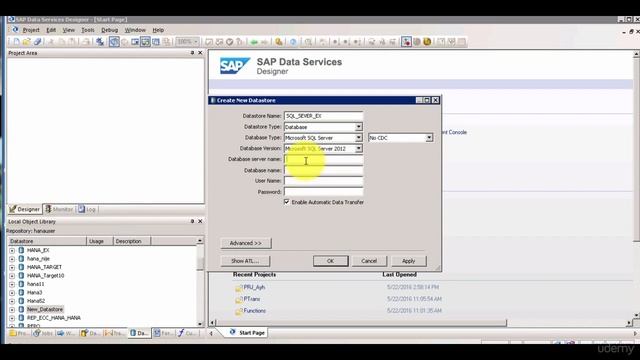Viewport: 640px width, 360px height.
Task: Click the gold coin toolbar icon
Action: point(427,42)
